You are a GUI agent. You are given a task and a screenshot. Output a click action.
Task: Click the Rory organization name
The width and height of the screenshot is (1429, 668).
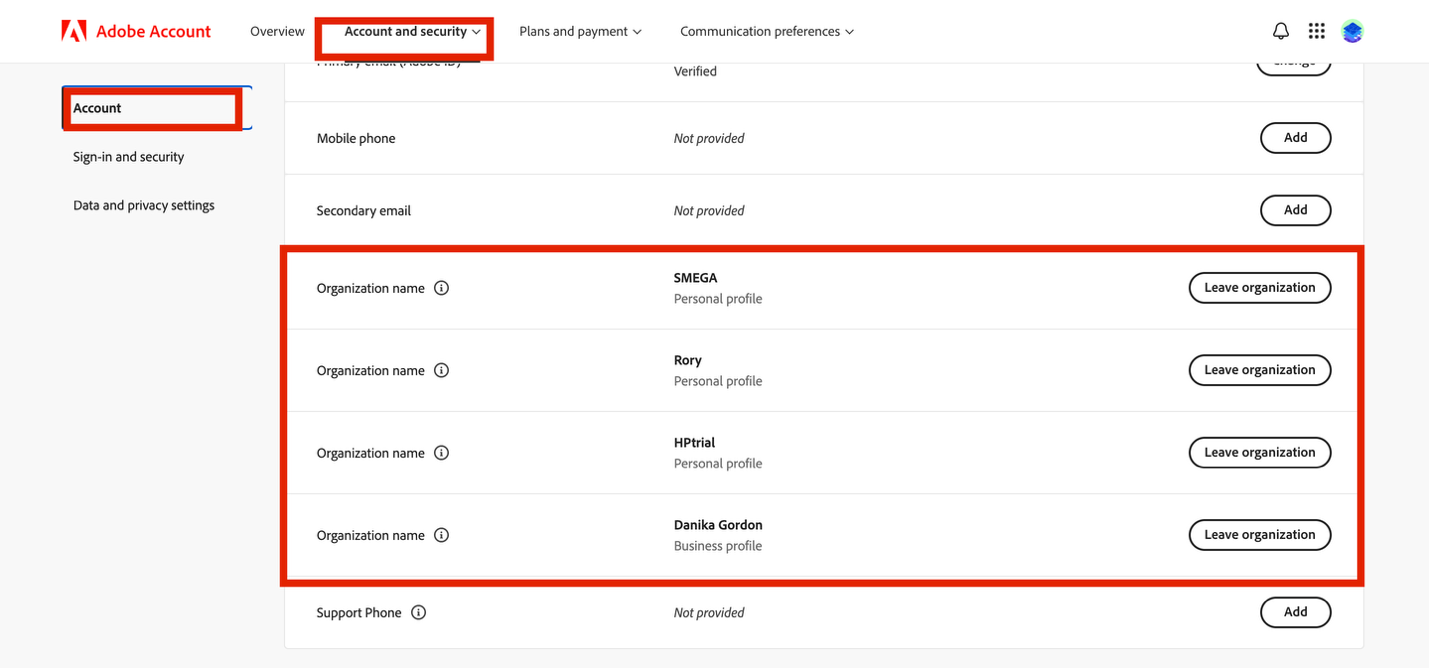coord(688,360)
